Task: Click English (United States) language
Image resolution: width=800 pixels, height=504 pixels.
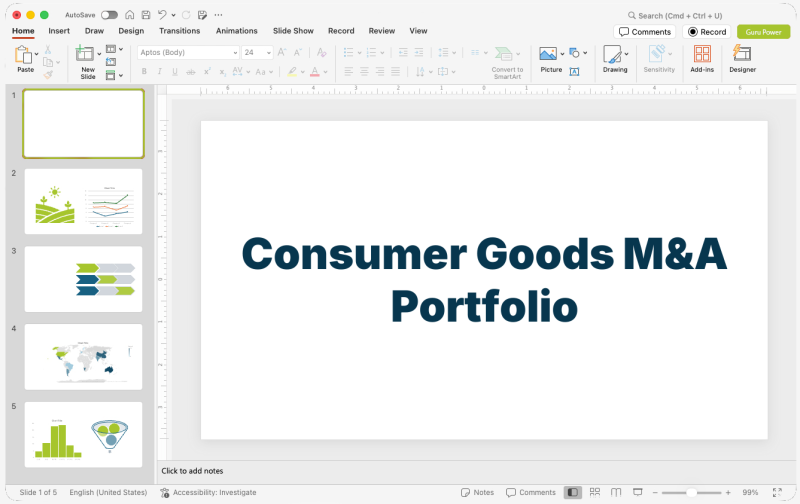Action: point(108,492)
